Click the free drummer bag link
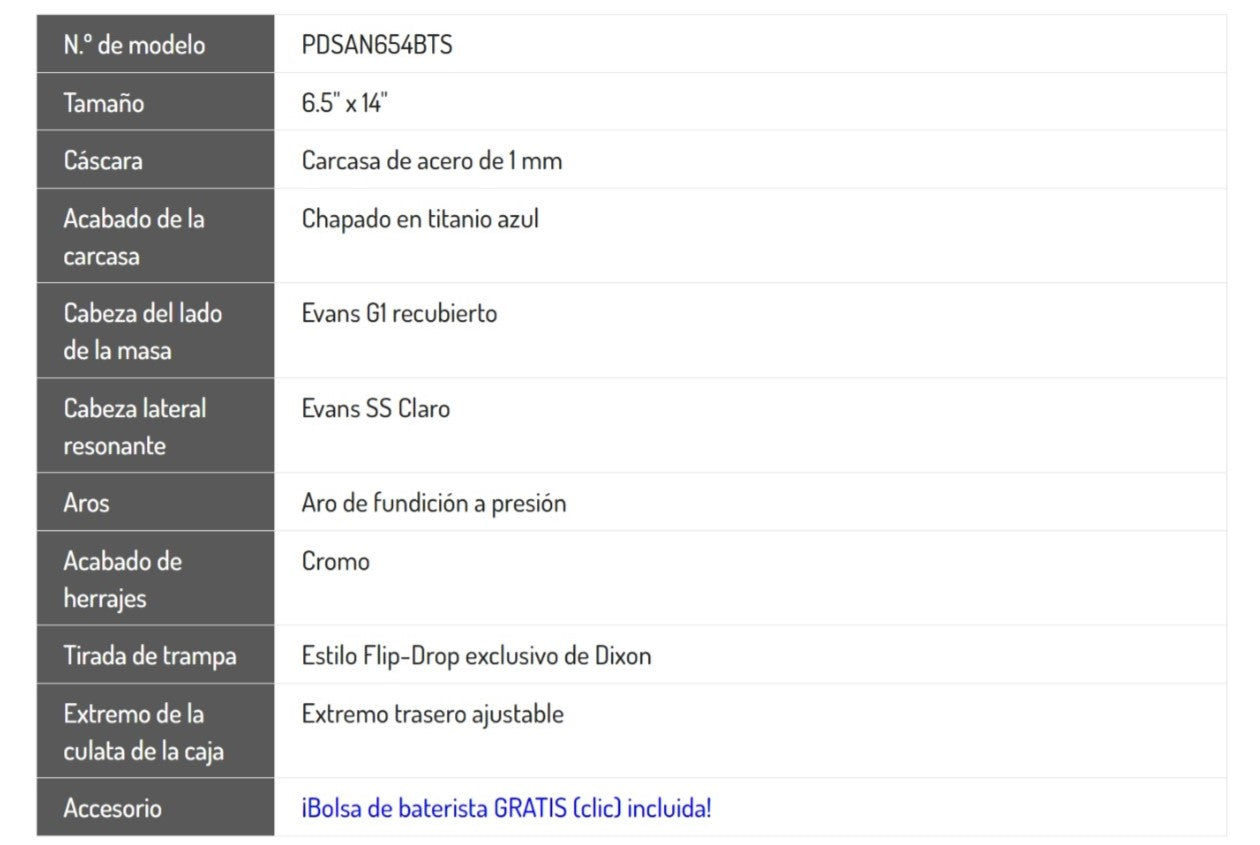This screenshot has height=845, width=1260. click(x=506, y=808)
